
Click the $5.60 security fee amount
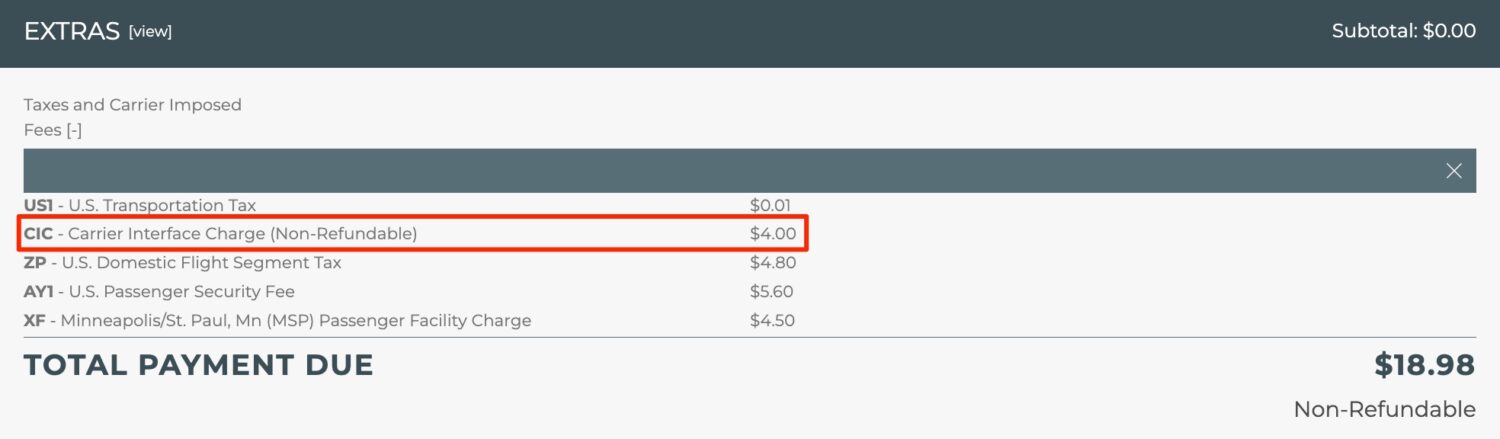[x=773, y=292]
